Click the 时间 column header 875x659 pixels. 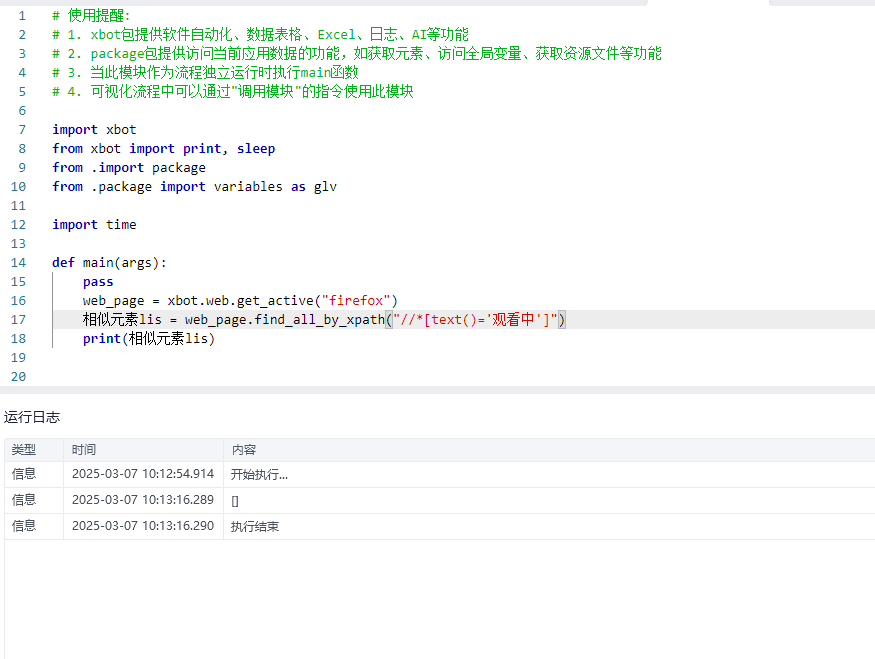[84, 450]
